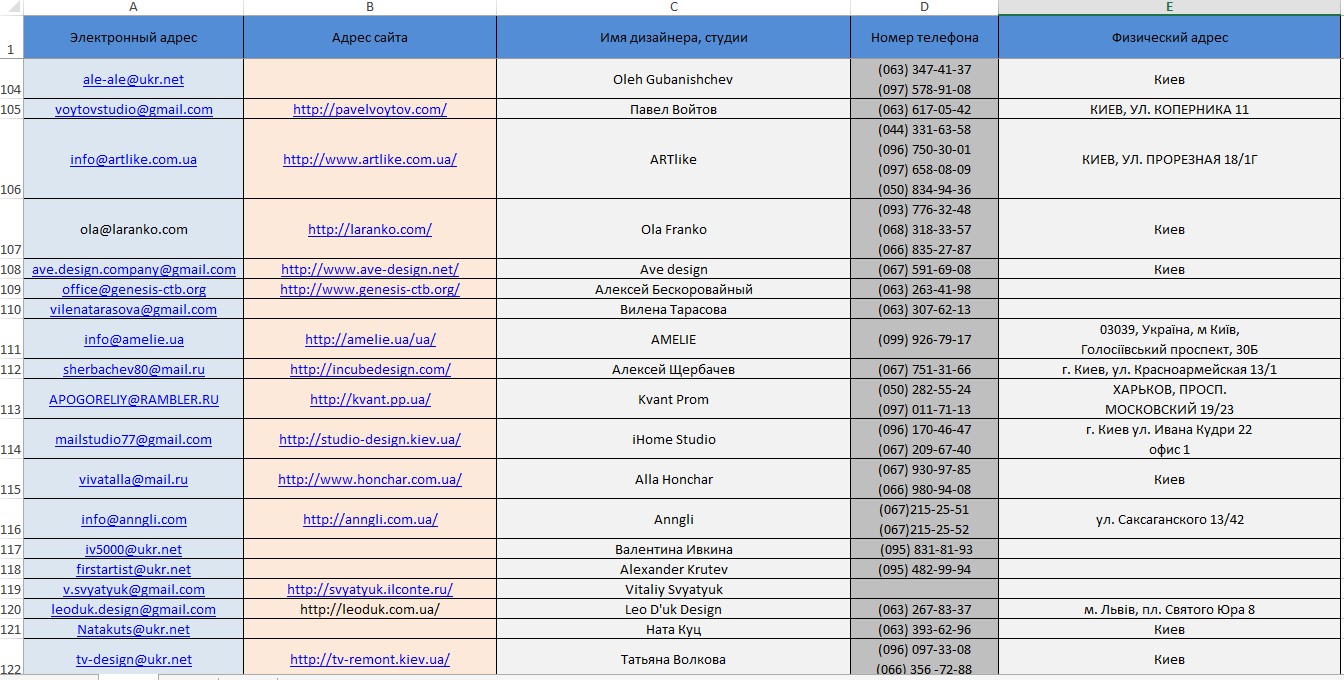The height and width of the screenshot is (680, 1344).
Task: Click the vivatalla@mail.ru email link
Action: 133,480
